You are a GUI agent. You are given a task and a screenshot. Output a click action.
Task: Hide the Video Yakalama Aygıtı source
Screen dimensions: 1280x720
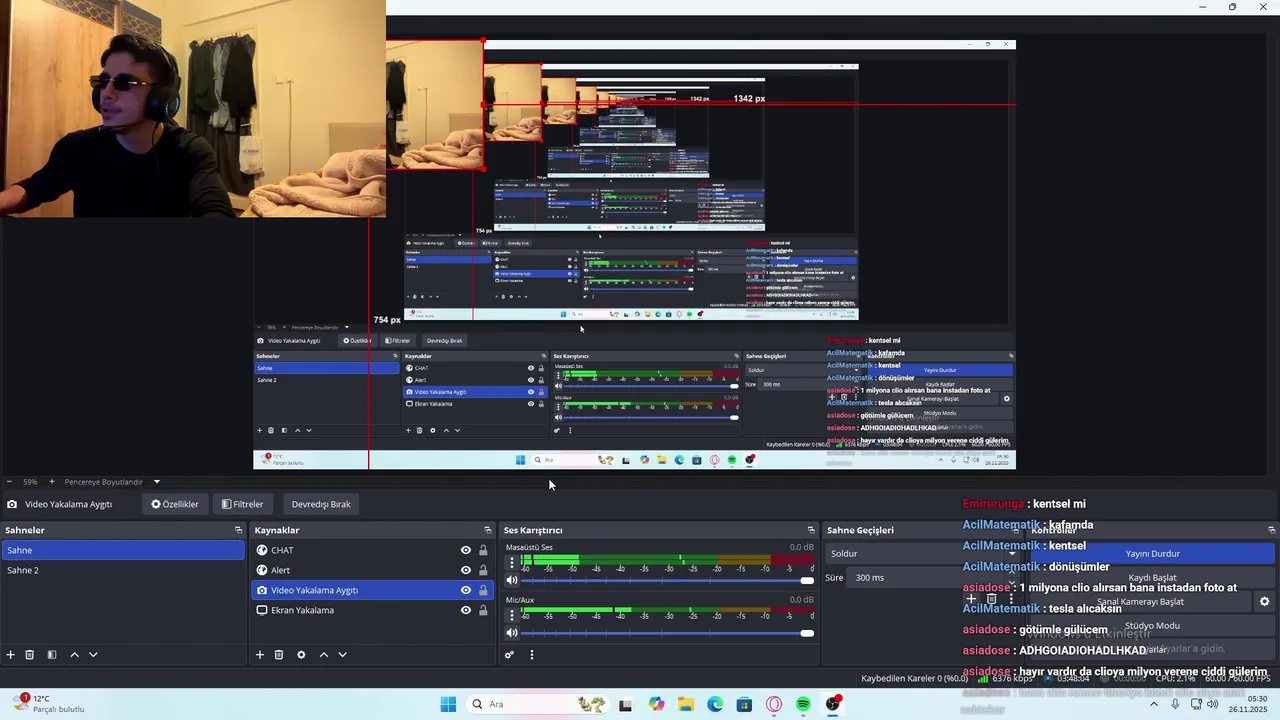466,590
